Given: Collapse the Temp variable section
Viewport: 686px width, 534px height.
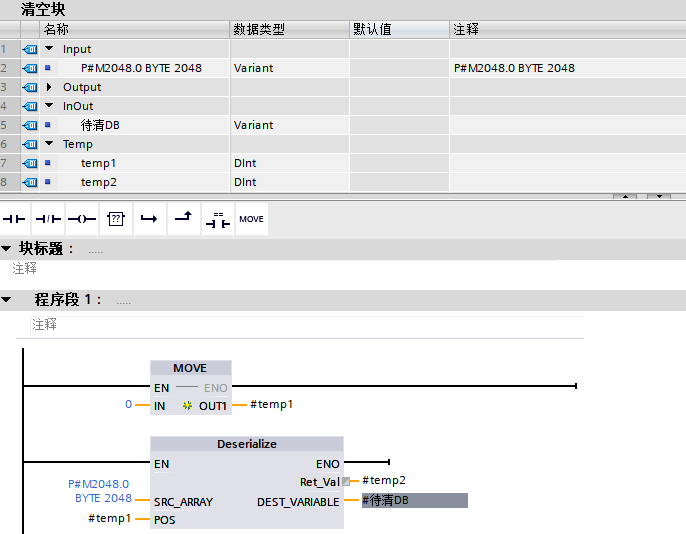Looking at the screenshot, I should (48, 144).
